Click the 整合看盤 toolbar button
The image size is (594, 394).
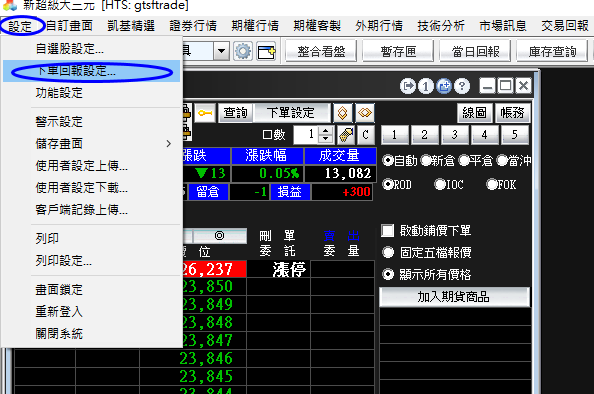(x=321, y=51)
